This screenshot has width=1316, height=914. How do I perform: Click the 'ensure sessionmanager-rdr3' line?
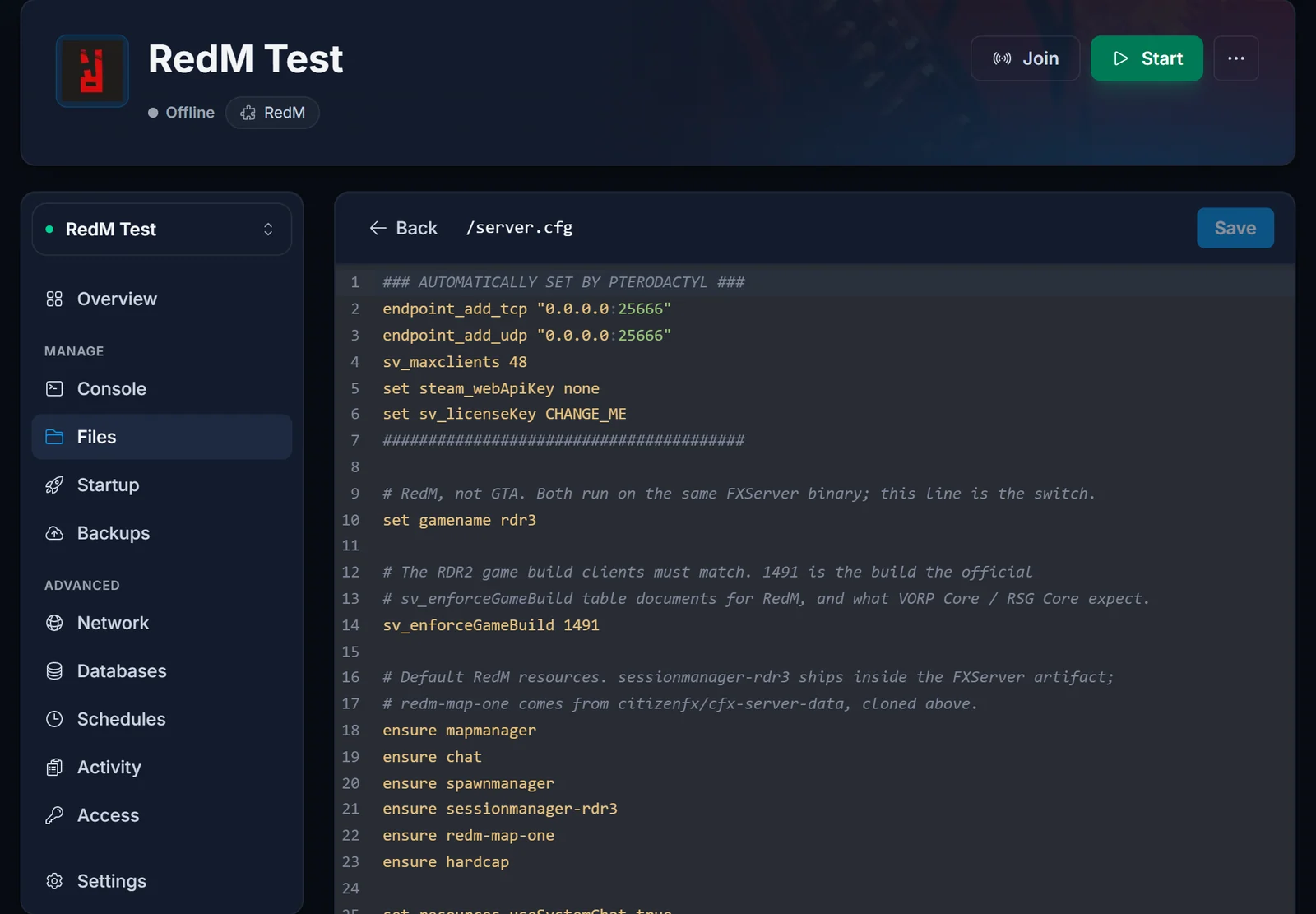[500, 809]
